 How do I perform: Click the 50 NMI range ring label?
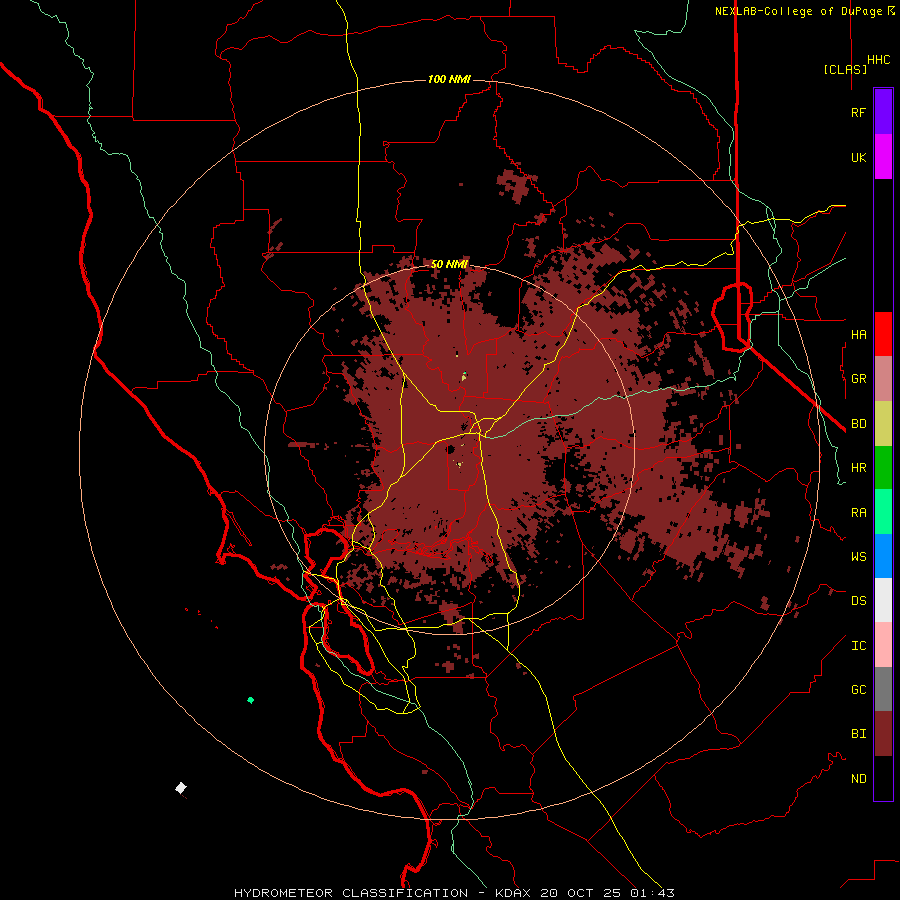(x=449, y=265)
